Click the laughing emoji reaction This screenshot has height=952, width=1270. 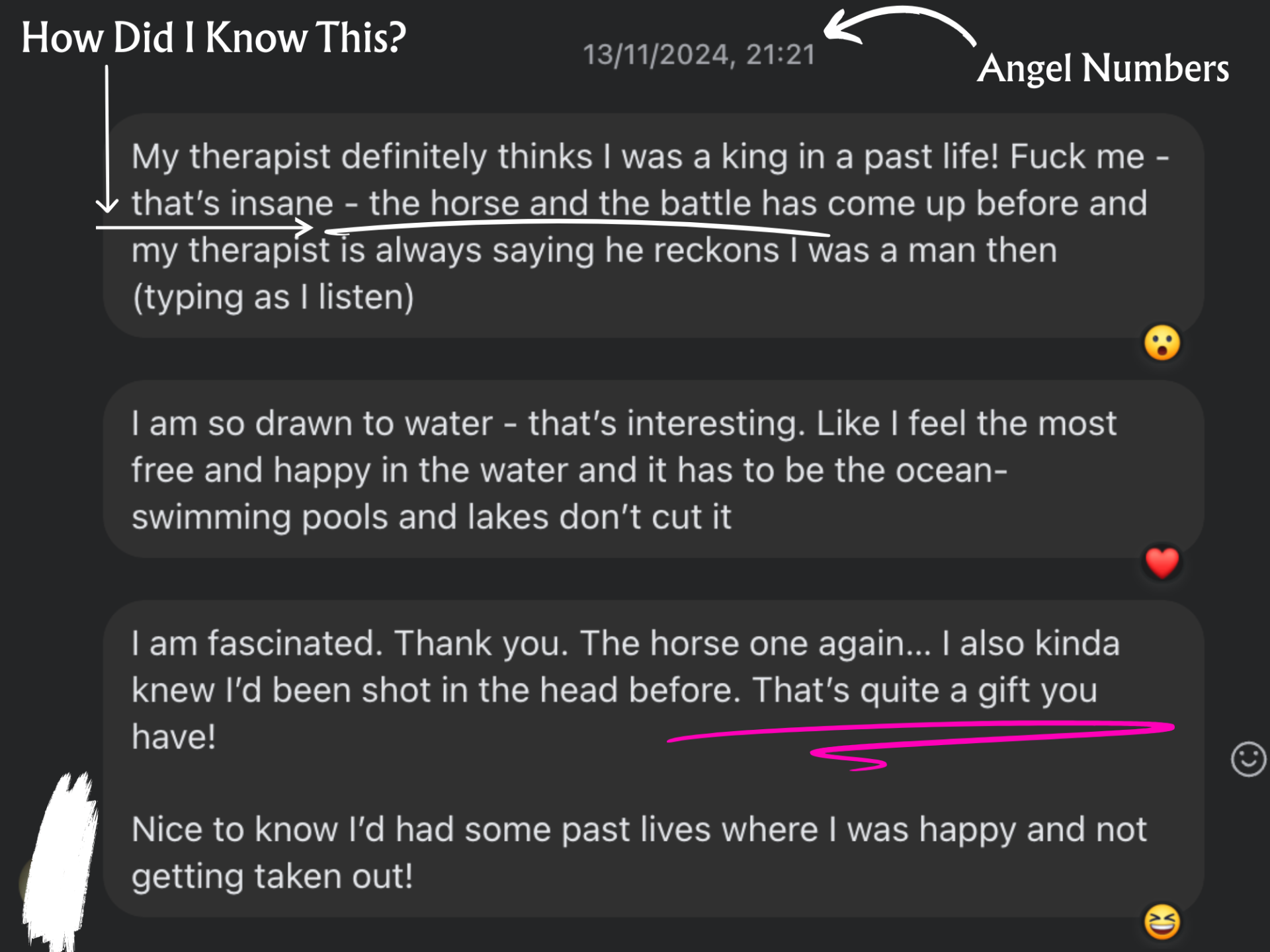(x=1162, y=922)
